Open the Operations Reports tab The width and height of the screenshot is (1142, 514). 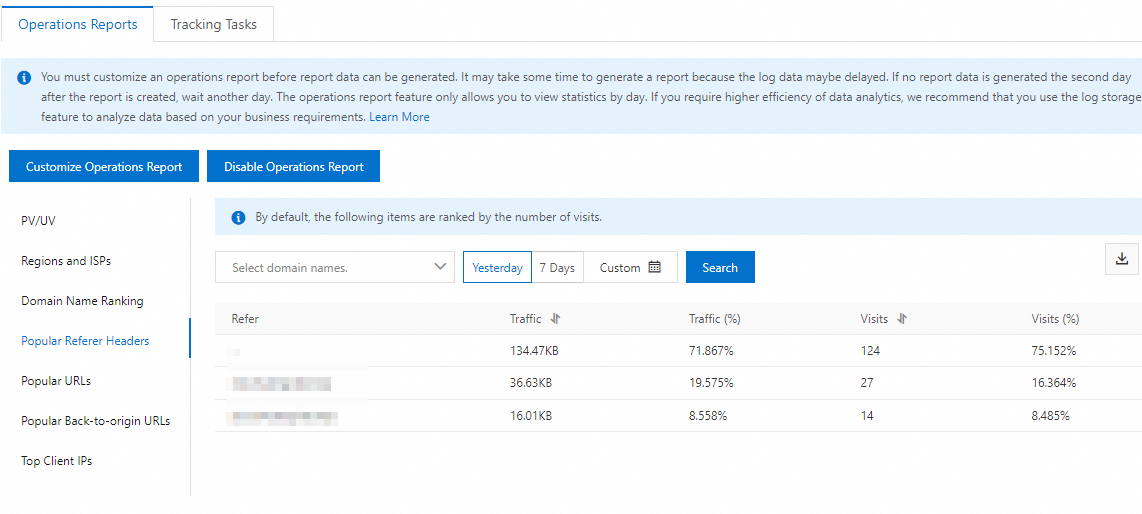click(x=78, y=24)
